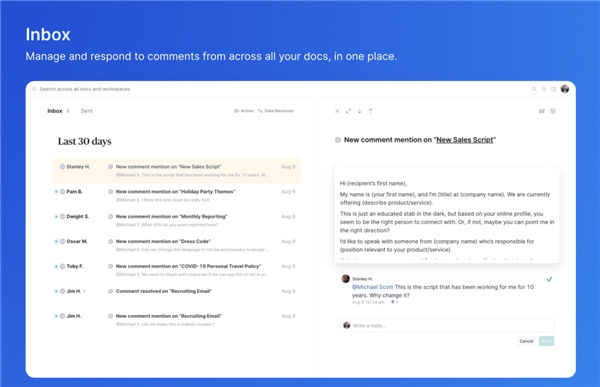
Task: Go to previous notification with up arrow
Action: point(370,111)
